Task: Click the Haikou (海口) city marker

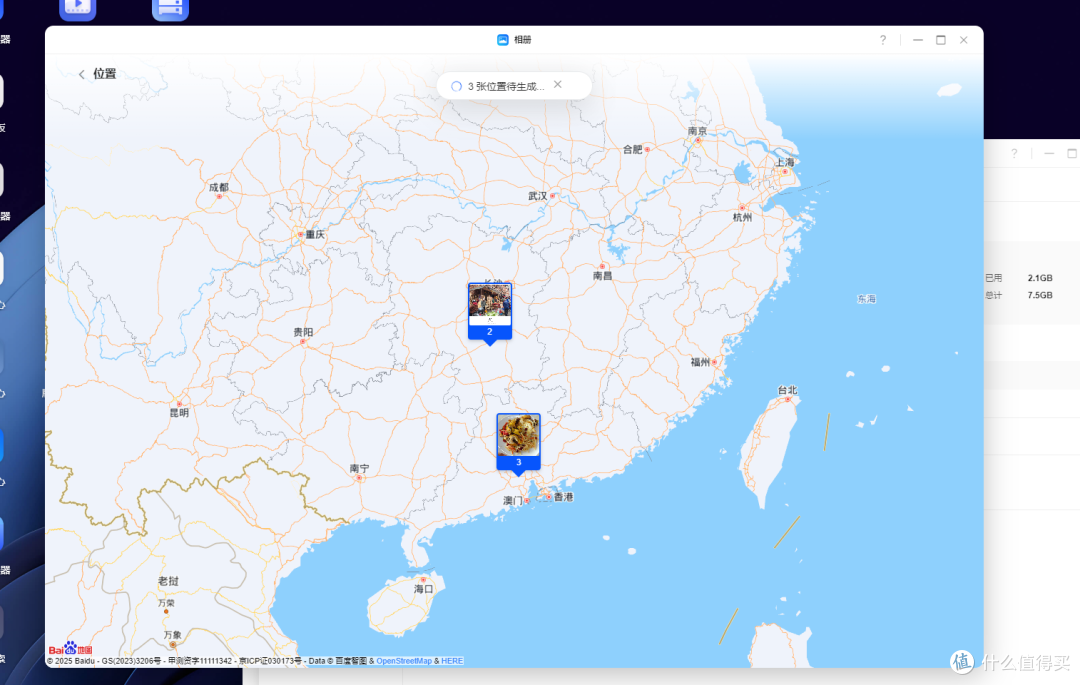Action: click(423, 579)
